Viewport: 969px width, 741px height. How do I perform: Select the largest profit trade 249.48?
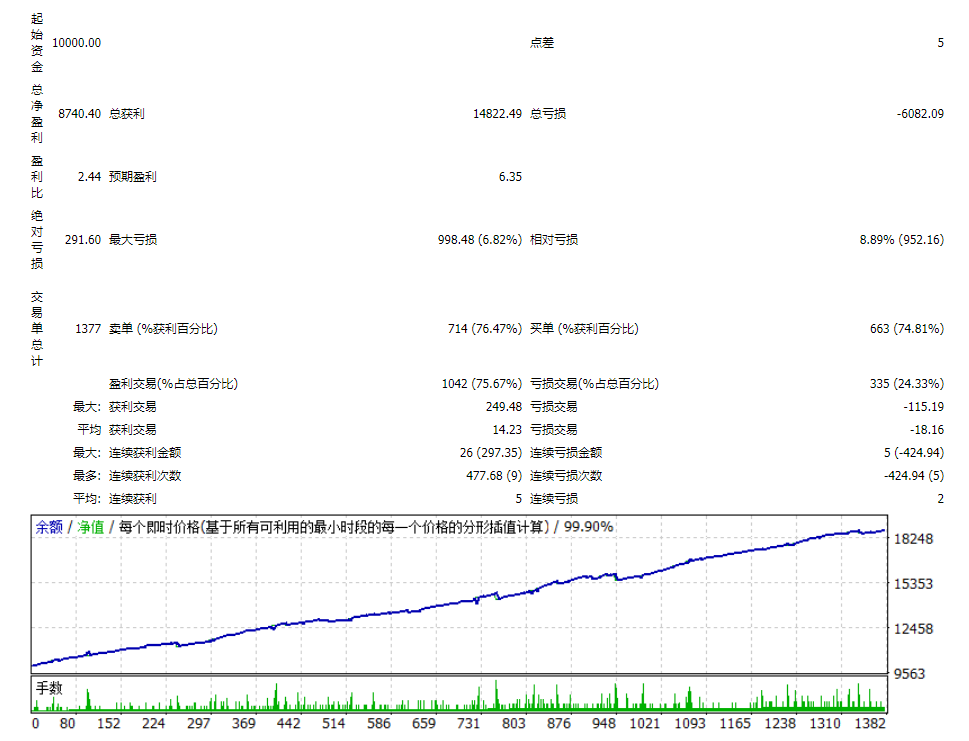[x=503, y=407]
